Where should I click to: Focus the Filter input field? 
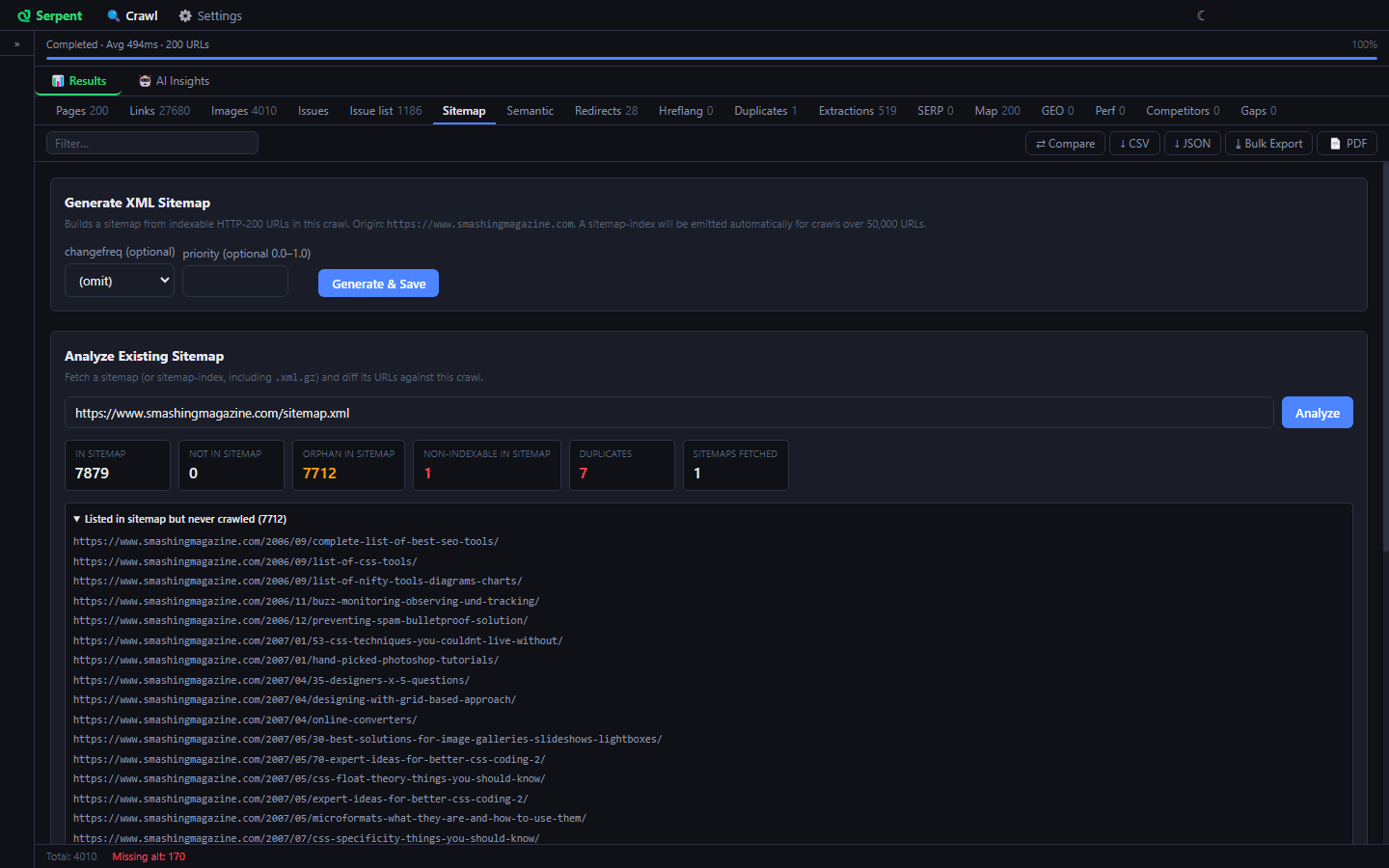(x=152, y=143)
